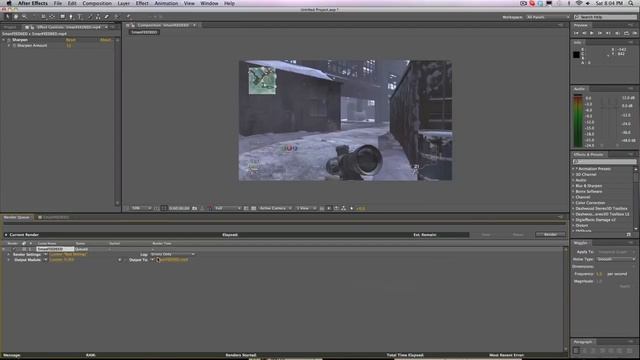Expand Color Correction effects category
Viewport: 640px width, 360px height.
coord(573,203)
